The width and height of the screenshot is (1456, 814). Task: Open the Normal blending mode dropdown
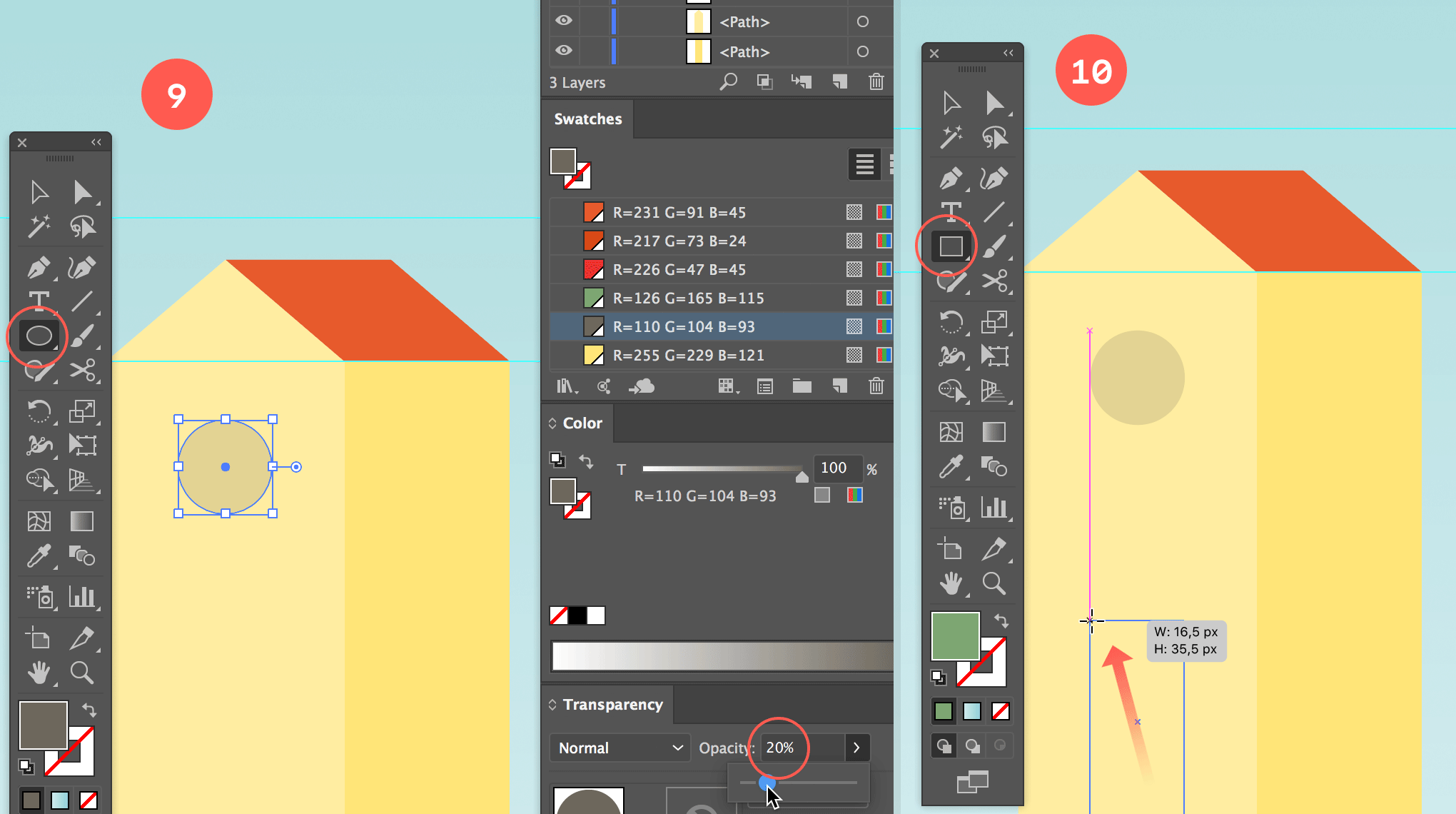pos(620,748)
